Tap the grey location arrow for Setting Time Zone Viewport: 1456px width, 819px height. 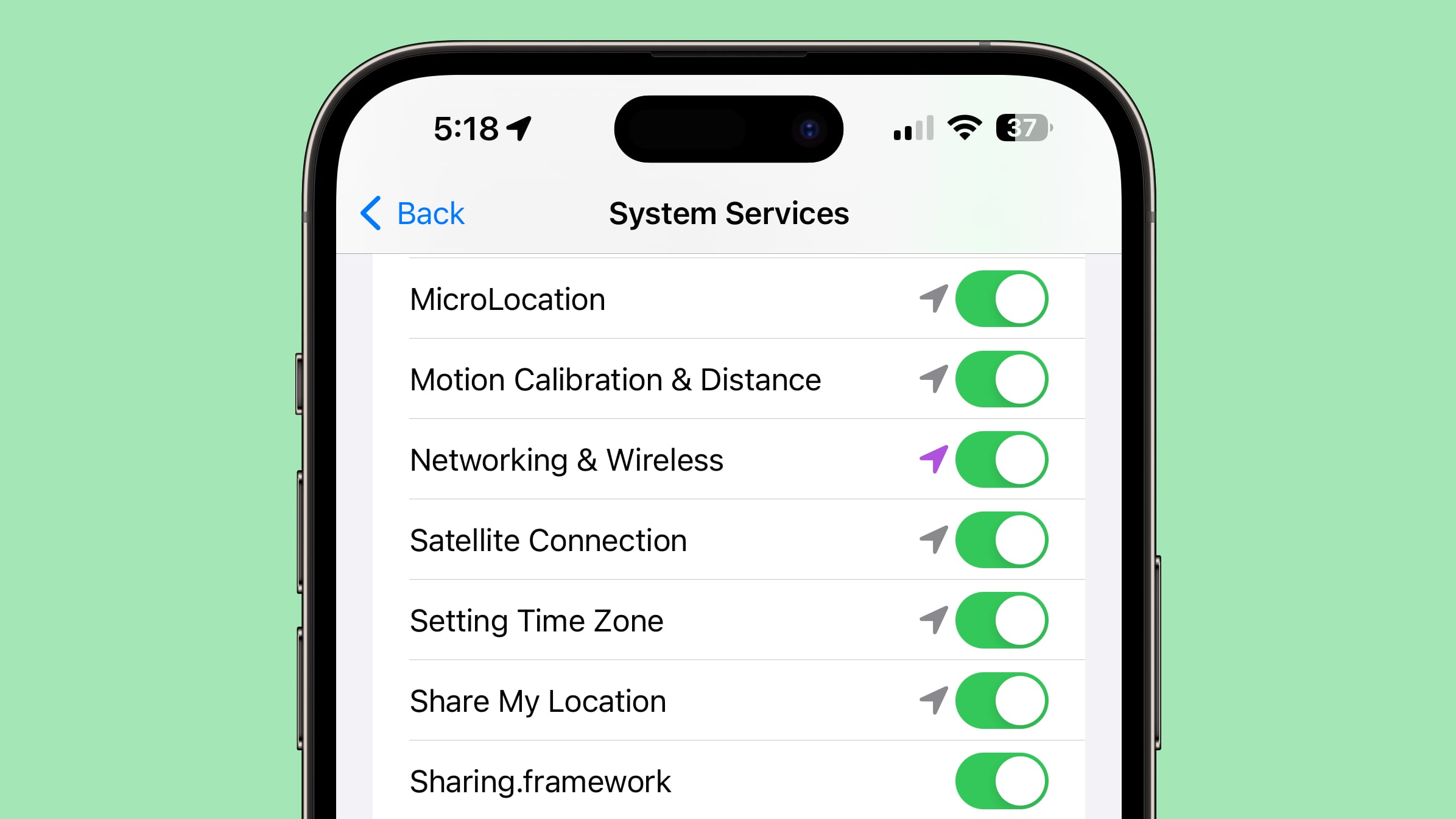tap(932, 620)
